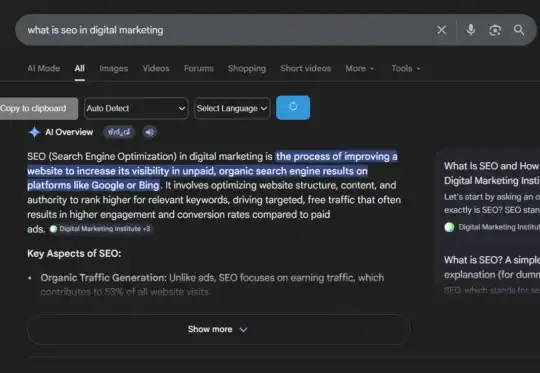540x373 pixels.
Task: Start voice search with the microphone icon
Action: [471, 30]
